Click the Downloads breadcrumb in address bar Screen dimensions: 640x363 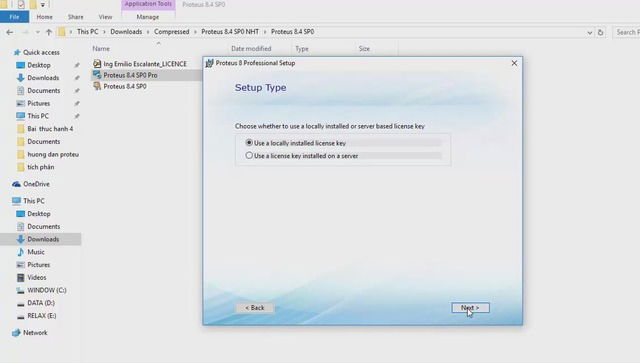[x=126, y=32]
